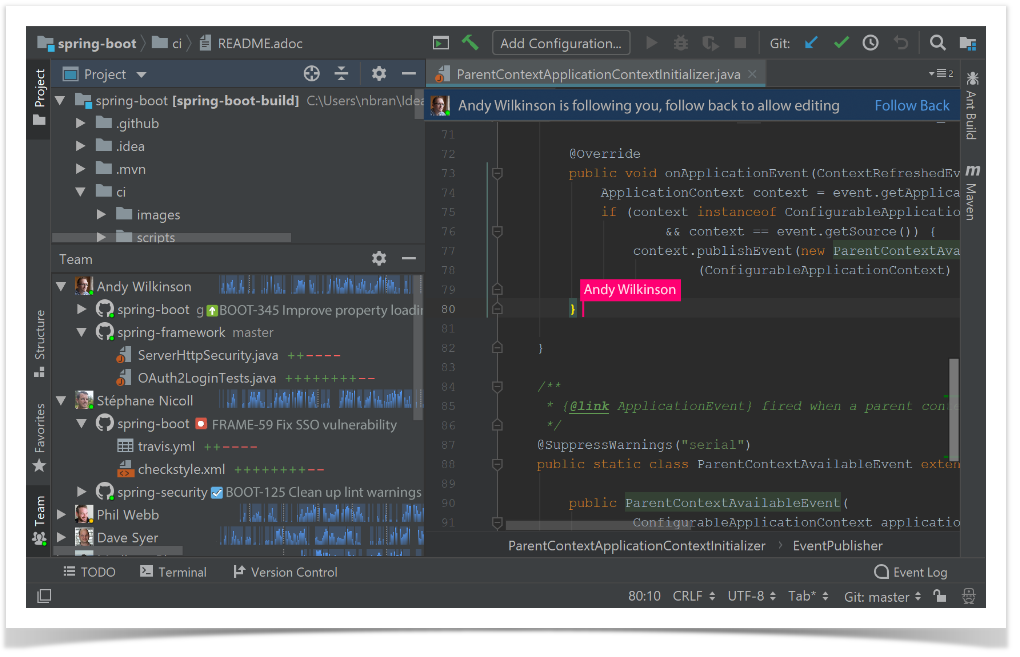The image size is (1020, 657).
Task: Click the Follow Back link
Action: pos(911,105)
